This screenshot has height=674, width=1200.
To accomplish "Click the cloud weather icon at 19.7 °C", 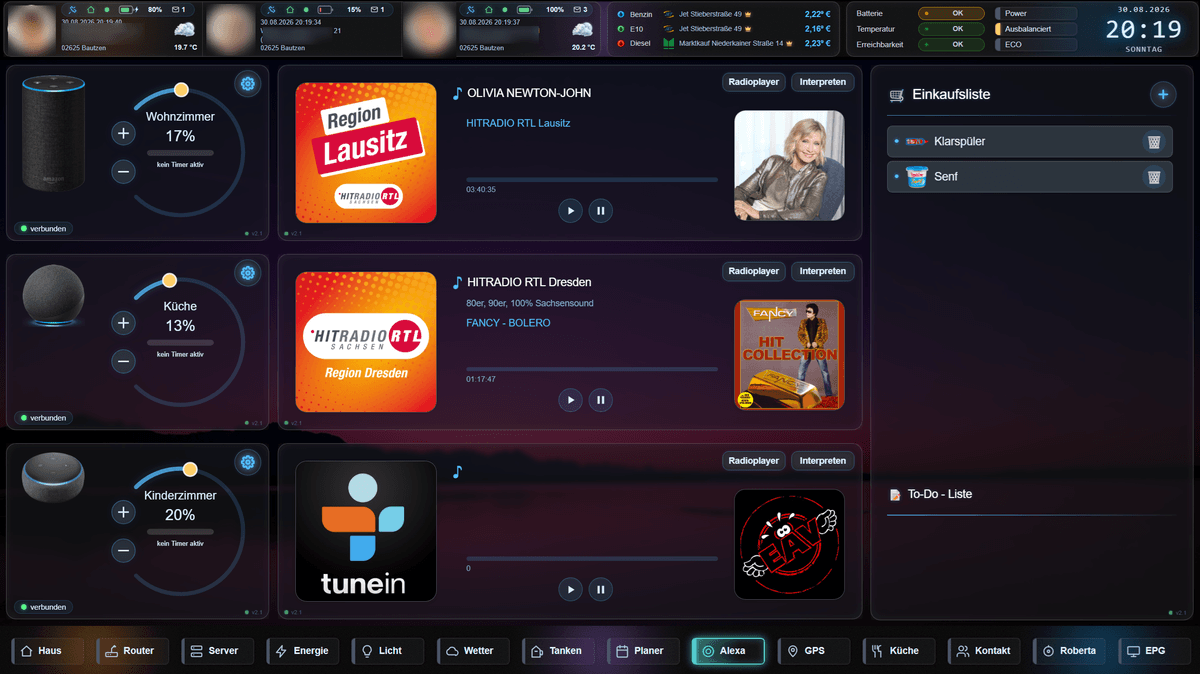I will [185, 31].
